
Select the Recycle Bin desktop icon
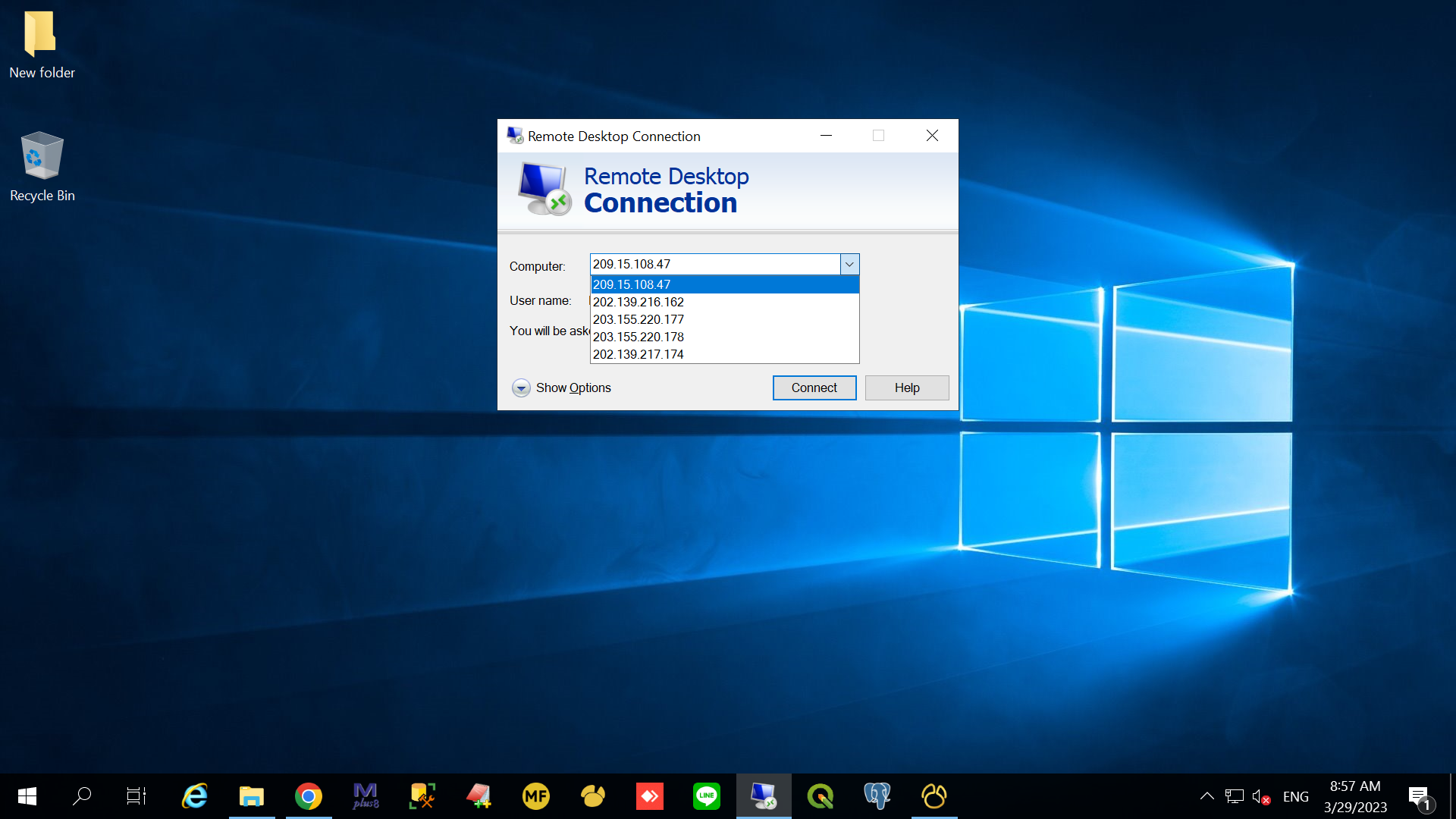[42, 167]
